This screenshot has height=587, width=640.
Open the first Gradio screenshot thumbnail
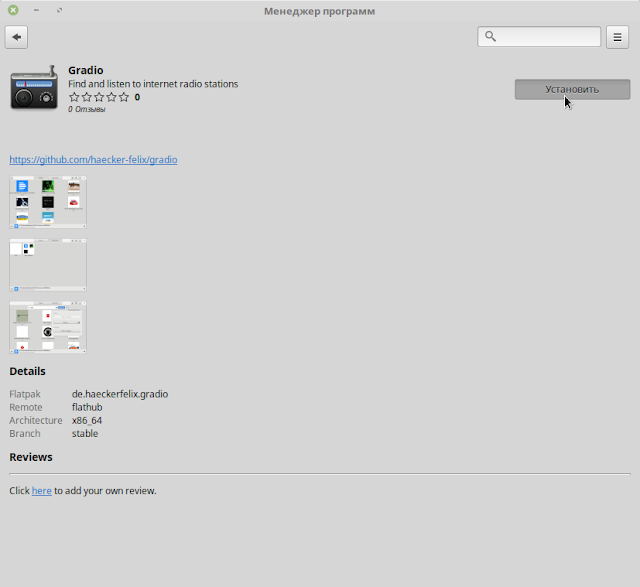(x=48, y=202)
